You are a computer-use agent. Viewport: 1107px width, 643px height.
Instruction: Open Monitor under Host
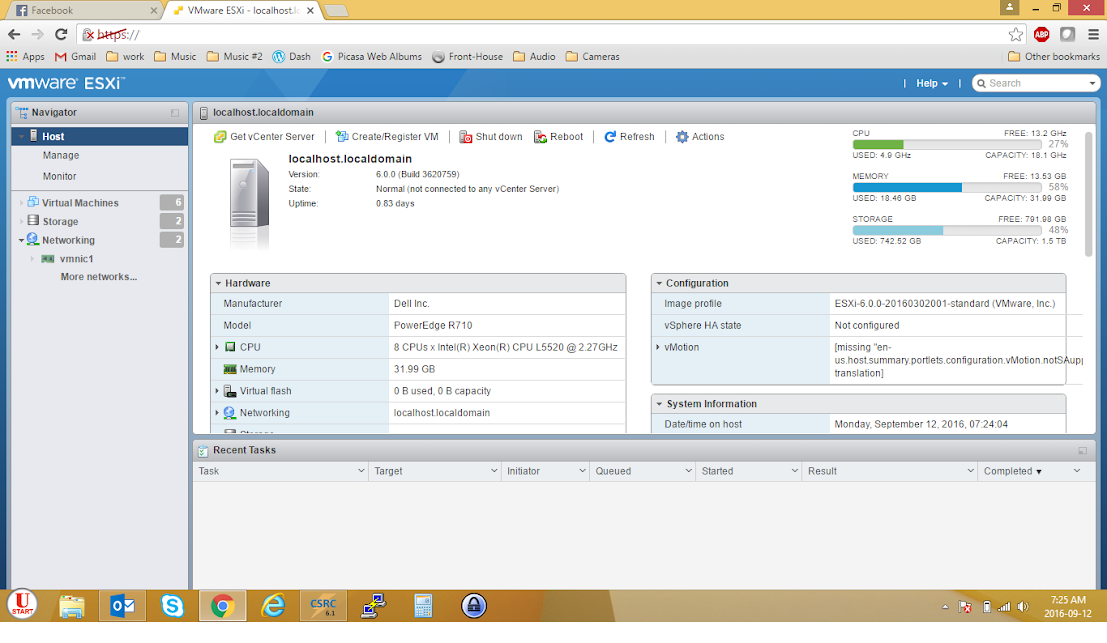59,176
